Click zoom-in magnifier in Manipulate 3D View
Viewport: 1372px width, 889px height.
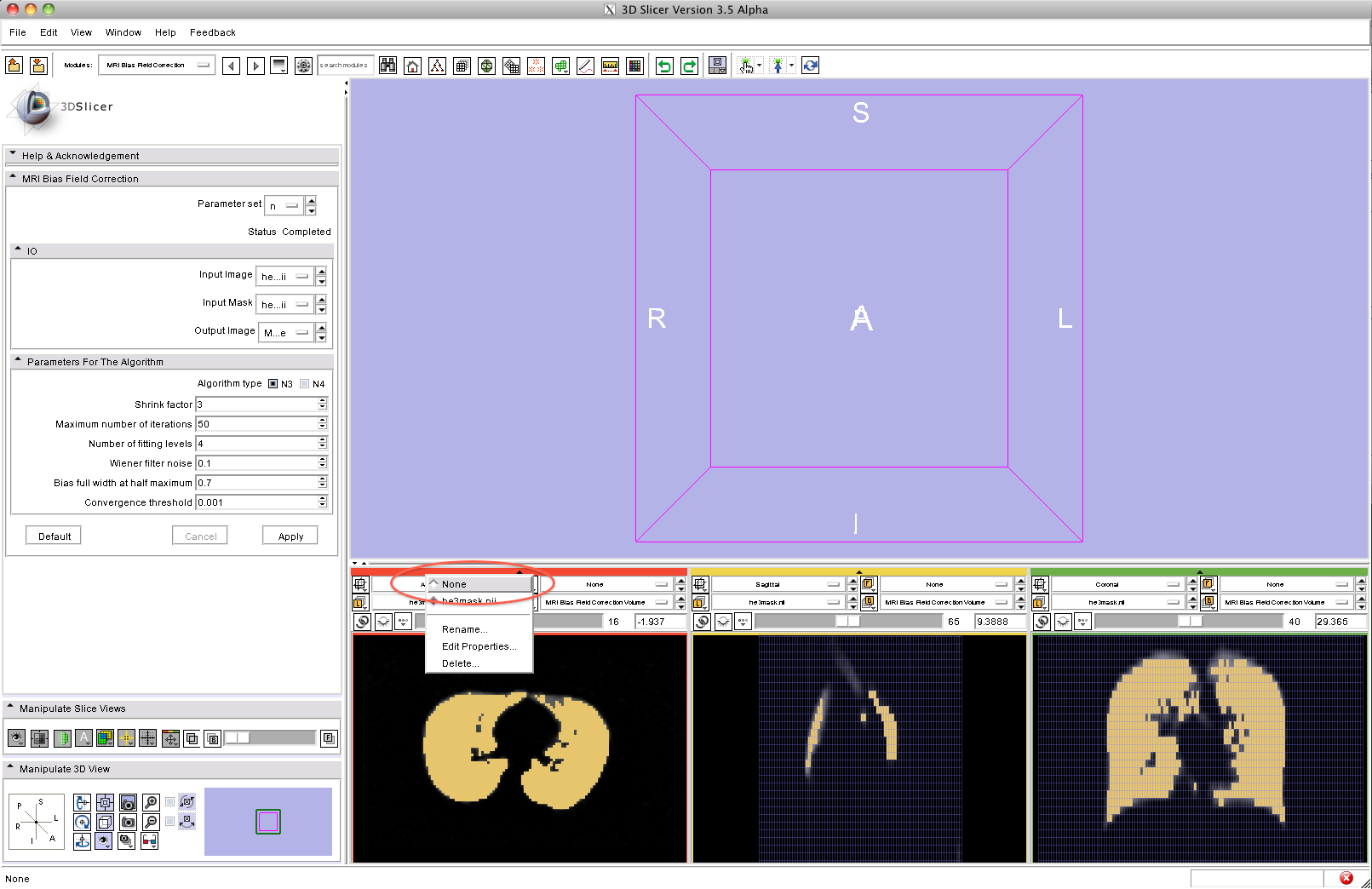[151, 802]
